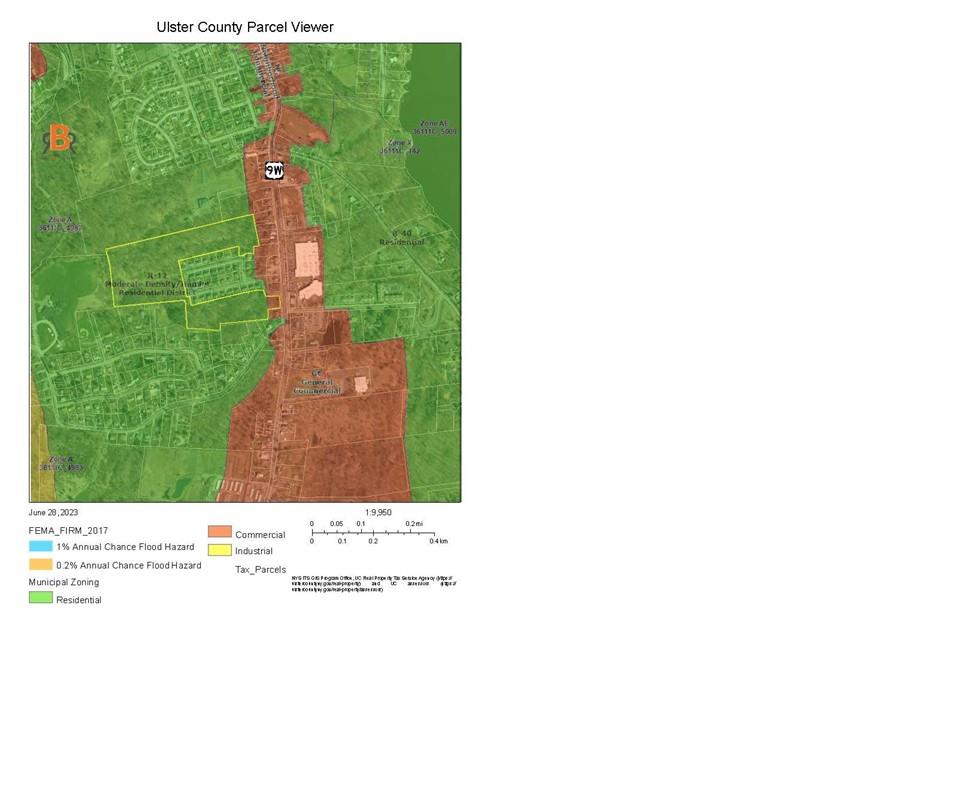The width and height of the screenshot is (977, 804).
Task: Click the June 28, 2023 date text
Action: pos(54,512)
